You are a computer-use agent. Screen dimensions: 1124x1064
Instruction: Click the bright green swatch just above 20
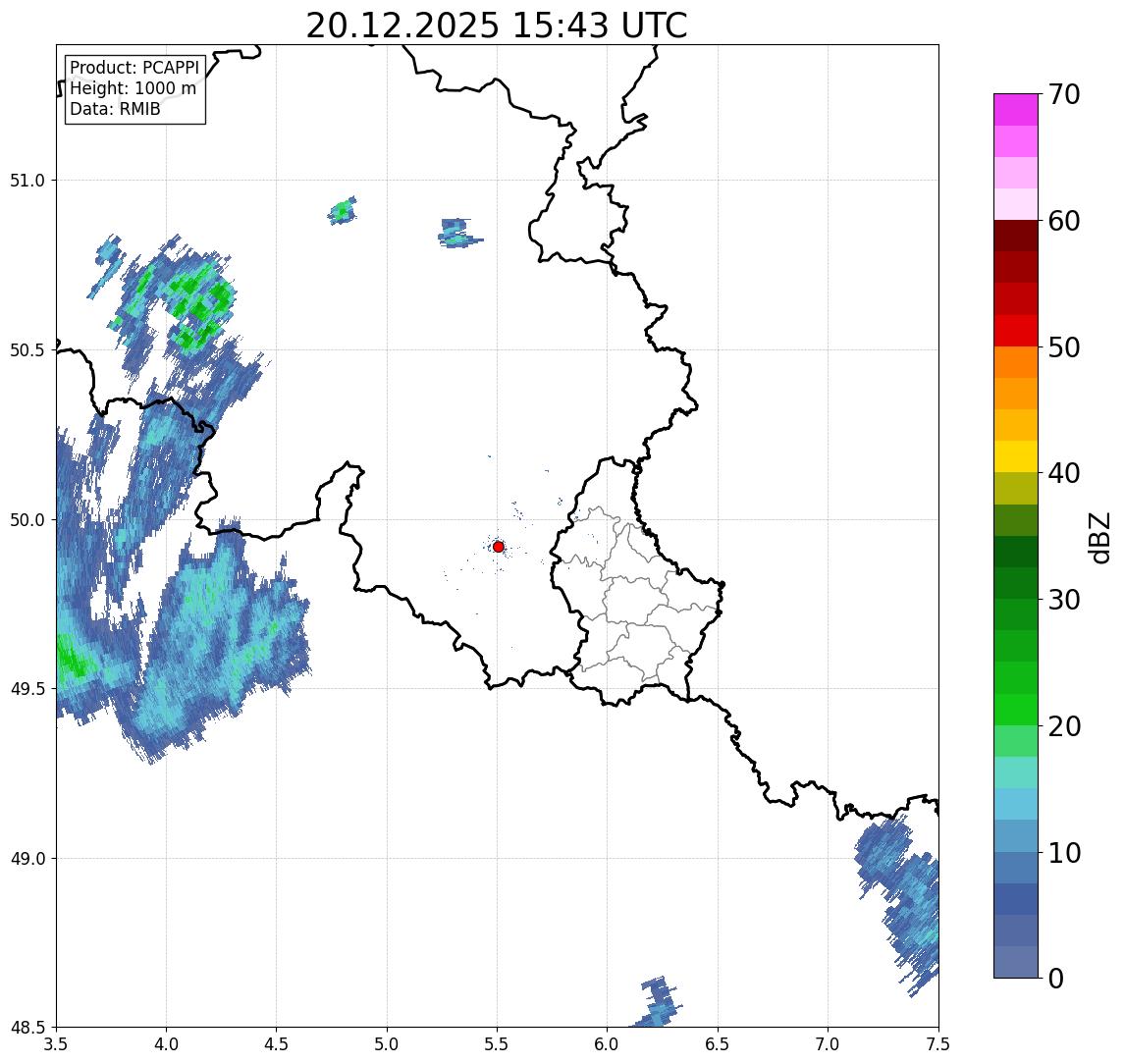pos(1016,710)
